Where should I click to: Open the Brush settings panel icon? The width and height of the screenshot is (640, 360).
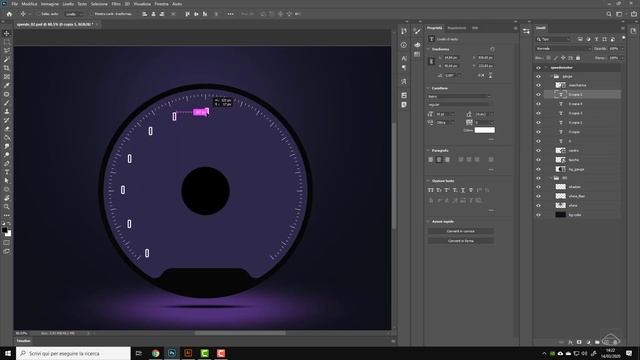417,31
